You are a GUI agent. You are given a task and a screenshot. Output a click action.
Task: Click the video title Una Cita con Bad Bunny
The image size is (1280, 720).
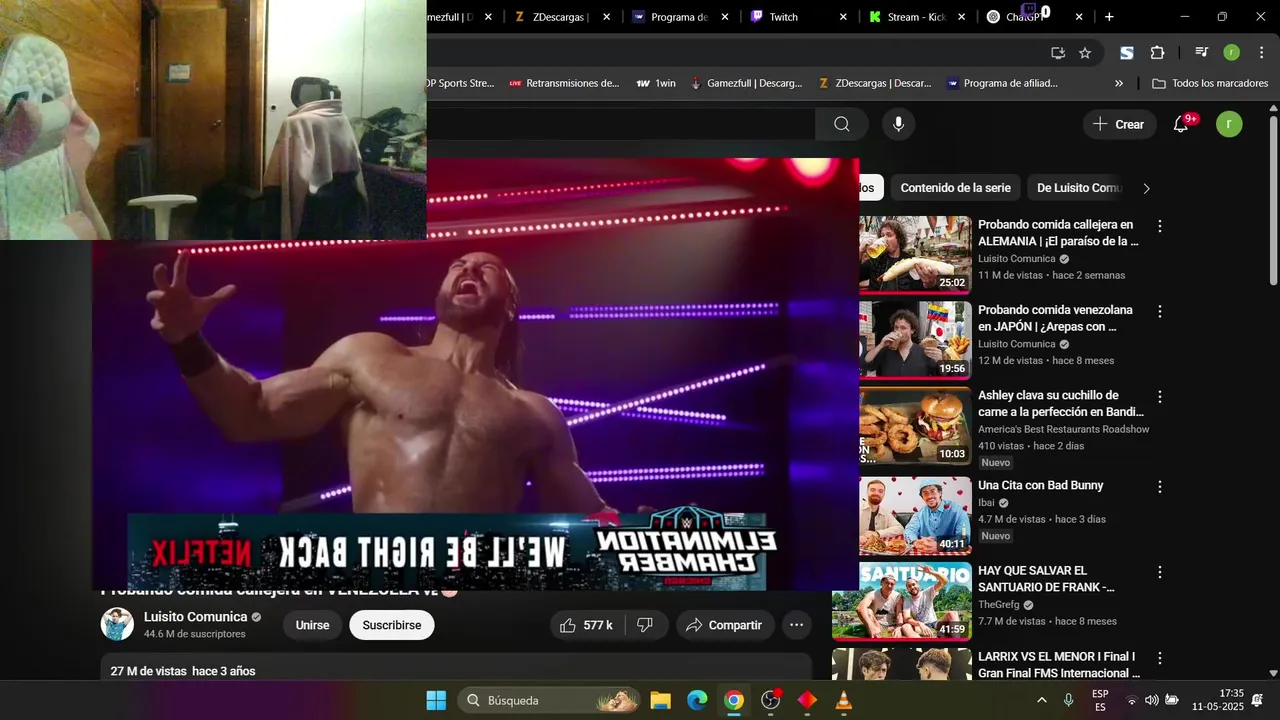coord(1041,485)
